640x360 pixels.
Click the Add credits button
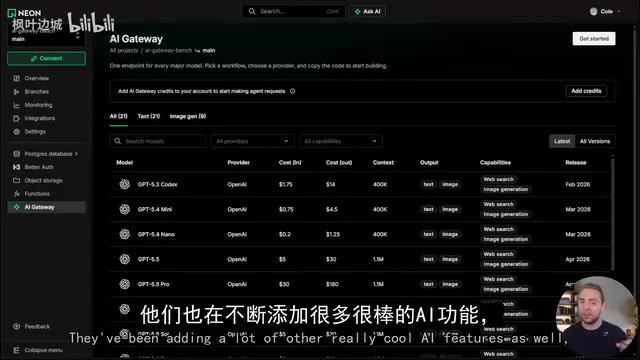(x=586, y=91)
